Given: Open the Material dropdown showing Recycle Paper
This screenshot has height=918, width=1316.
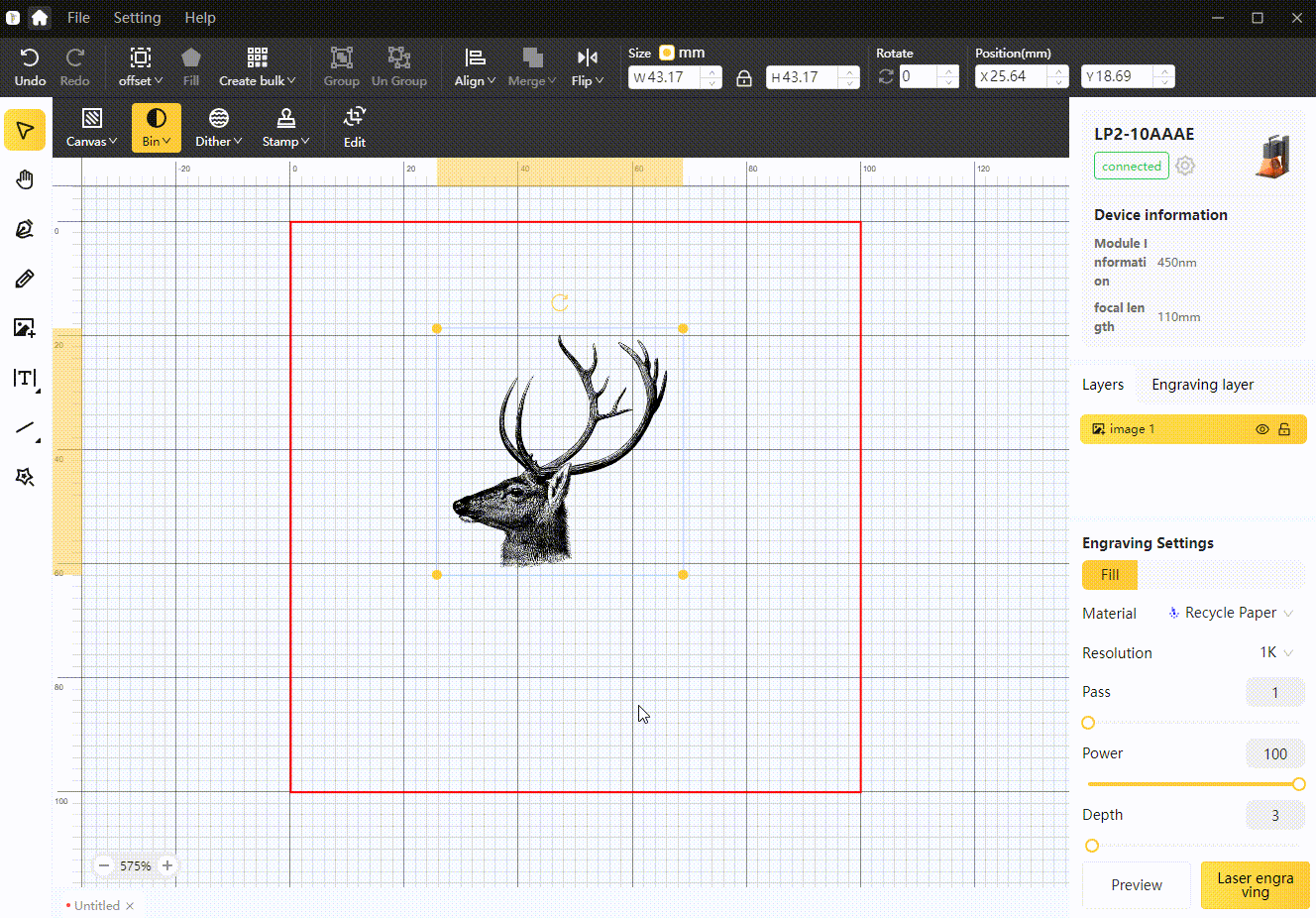Looking at the screenshot, I should (x=1231, y=613).
